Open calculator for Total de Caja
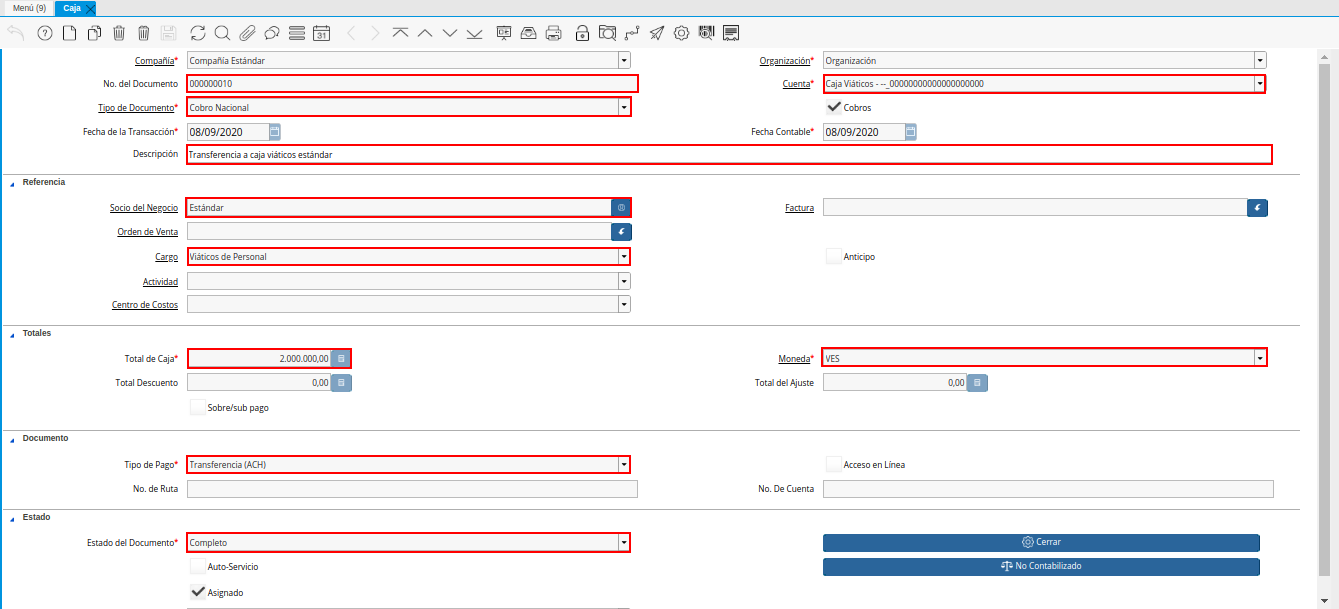Image resolution: width=1339 pixels, height=609 pixels. pos(341,358)
